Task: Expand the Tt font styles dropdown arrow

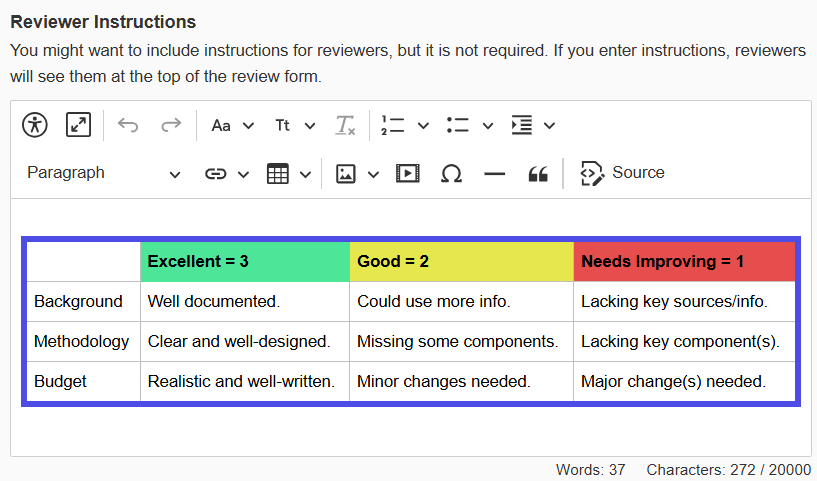Action: (x=310, y=126)
